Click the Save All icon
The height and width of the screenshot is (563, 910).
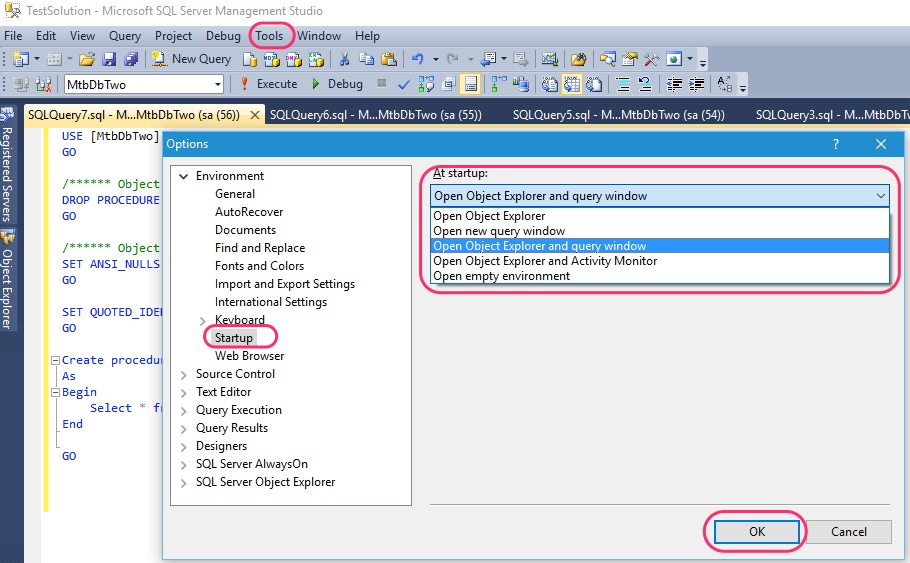(x=131, y=59)
